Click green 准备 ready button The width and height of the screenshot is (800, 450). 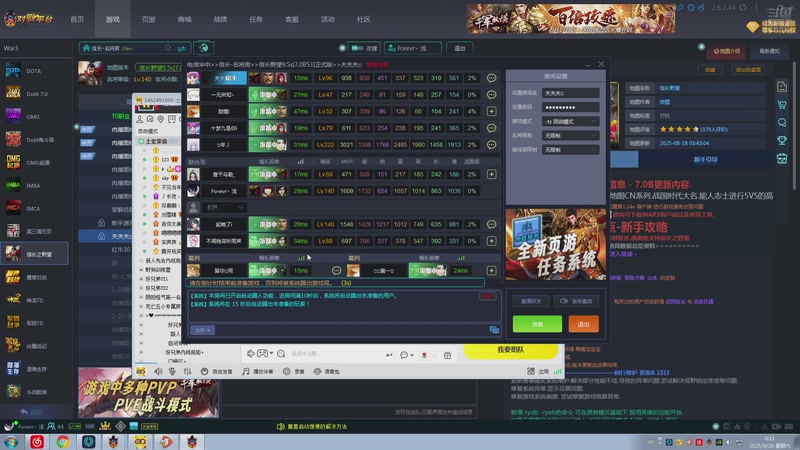537,324
